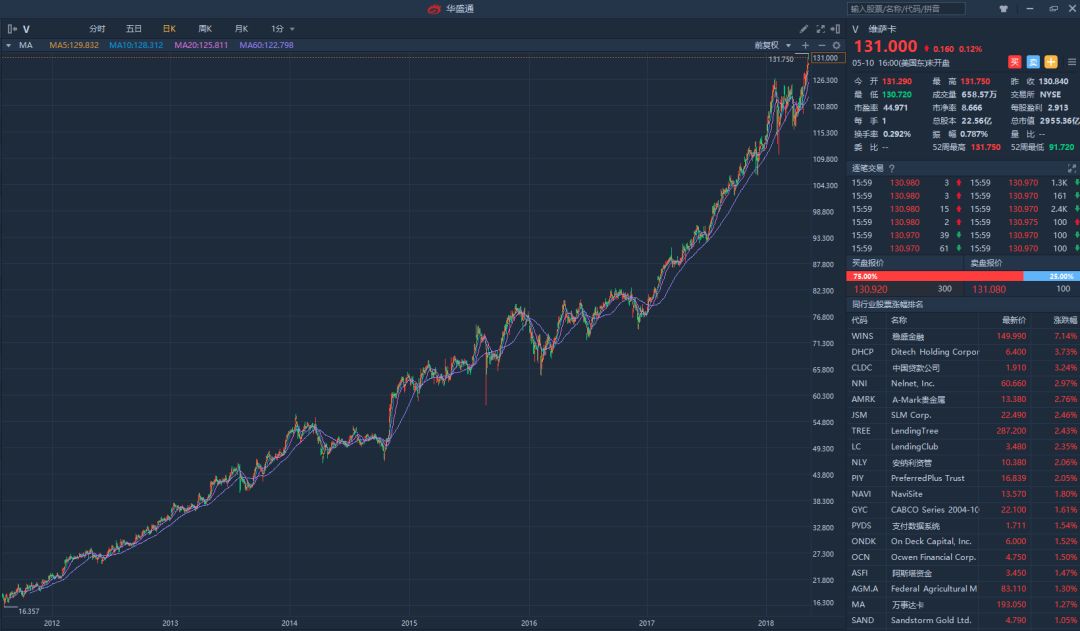Click the fullscreen chart expand icon
The width and height of the screenshot is (1080, 631).
point(821,29)
